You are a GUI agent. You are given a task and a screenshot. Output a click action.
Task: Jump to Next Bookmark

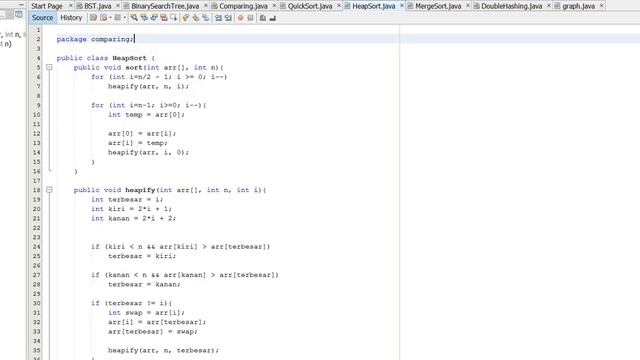(196, 18)
